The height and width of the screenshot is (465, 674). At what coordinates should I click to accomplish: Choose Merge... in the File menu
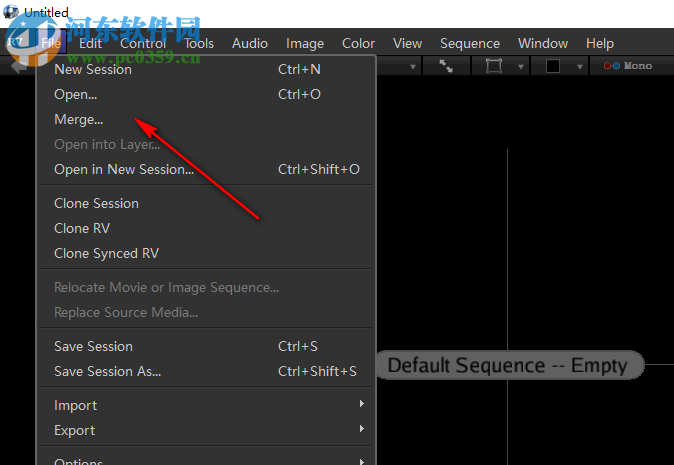(206, 119)
